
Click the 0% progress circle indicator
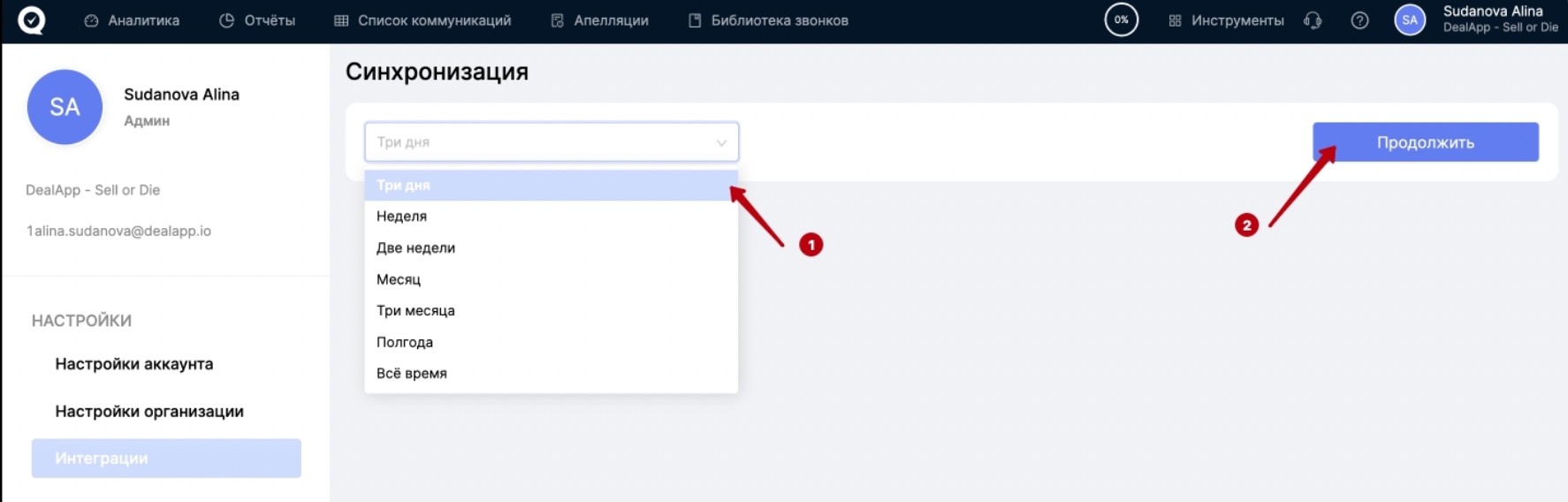click(1121, 20)
